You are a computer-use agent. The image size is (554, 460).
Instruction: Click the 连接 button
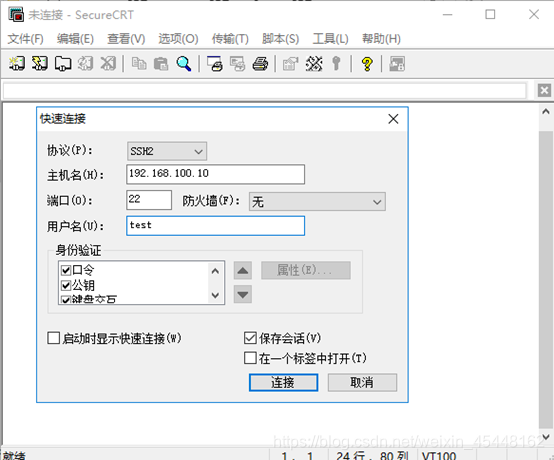click(283, 383)
